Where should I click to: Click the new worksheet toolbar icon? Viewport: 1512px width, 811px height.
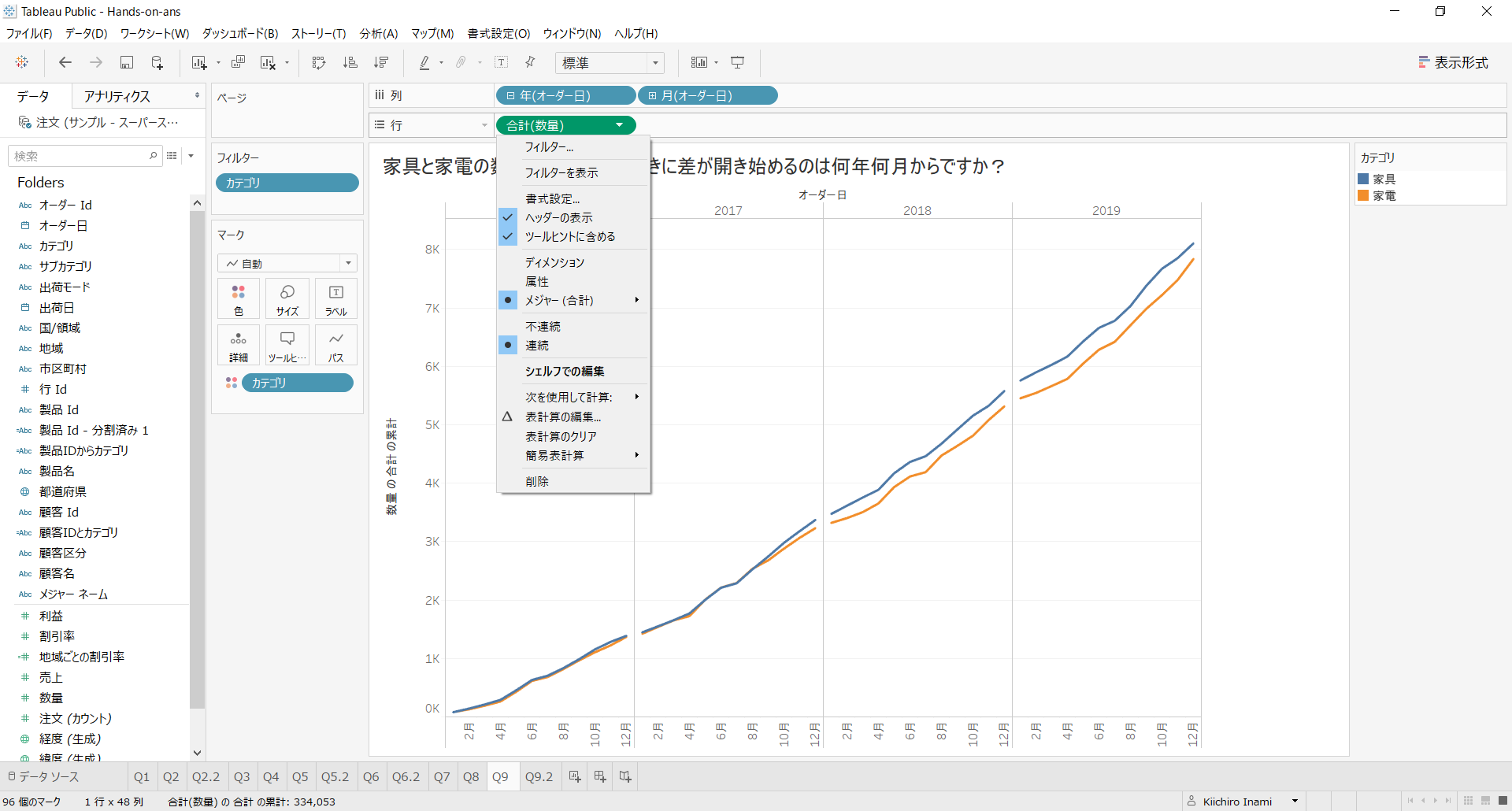(198, 62)
